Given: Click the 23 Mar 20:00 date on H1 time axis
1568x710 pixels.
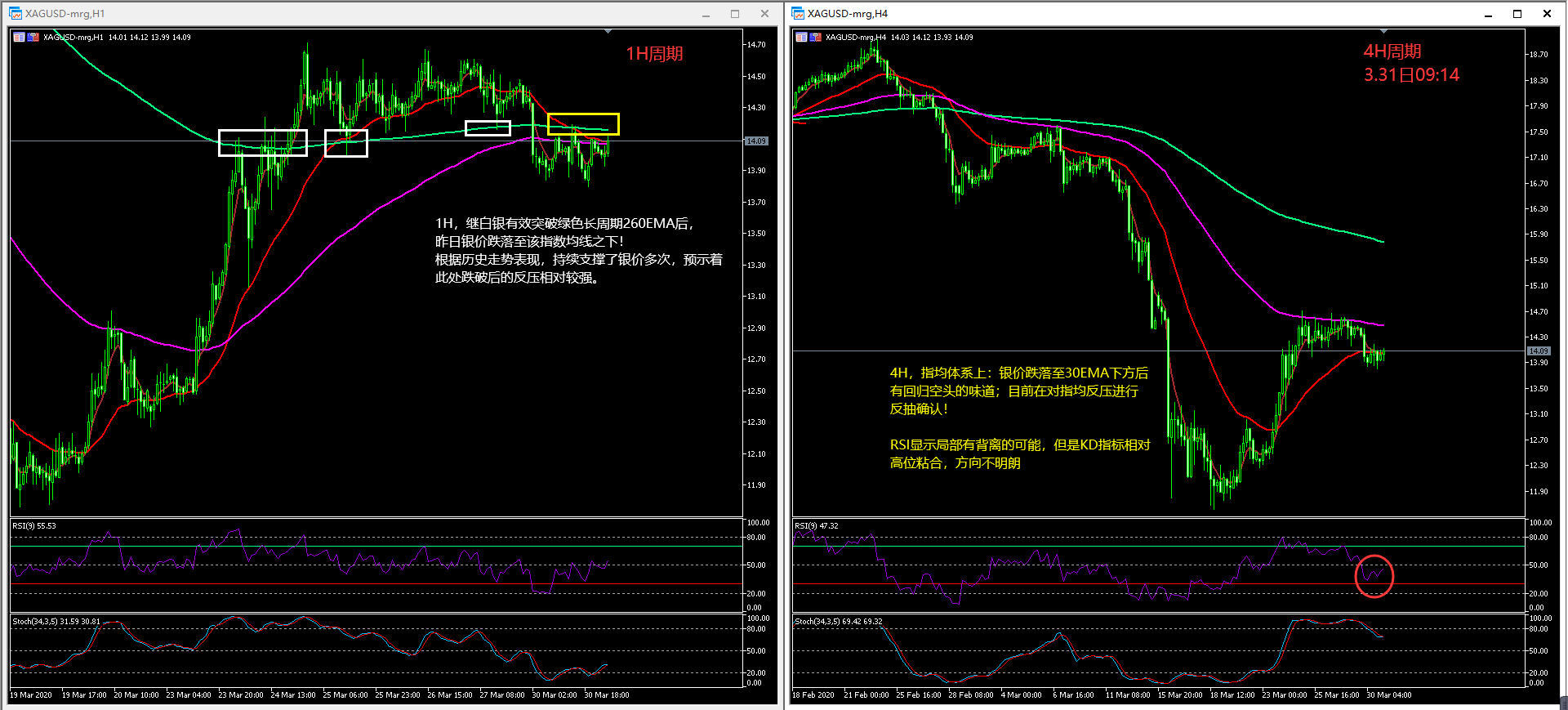Looking at the screenshot, I should pyautogui.click(x=241, y=695).
